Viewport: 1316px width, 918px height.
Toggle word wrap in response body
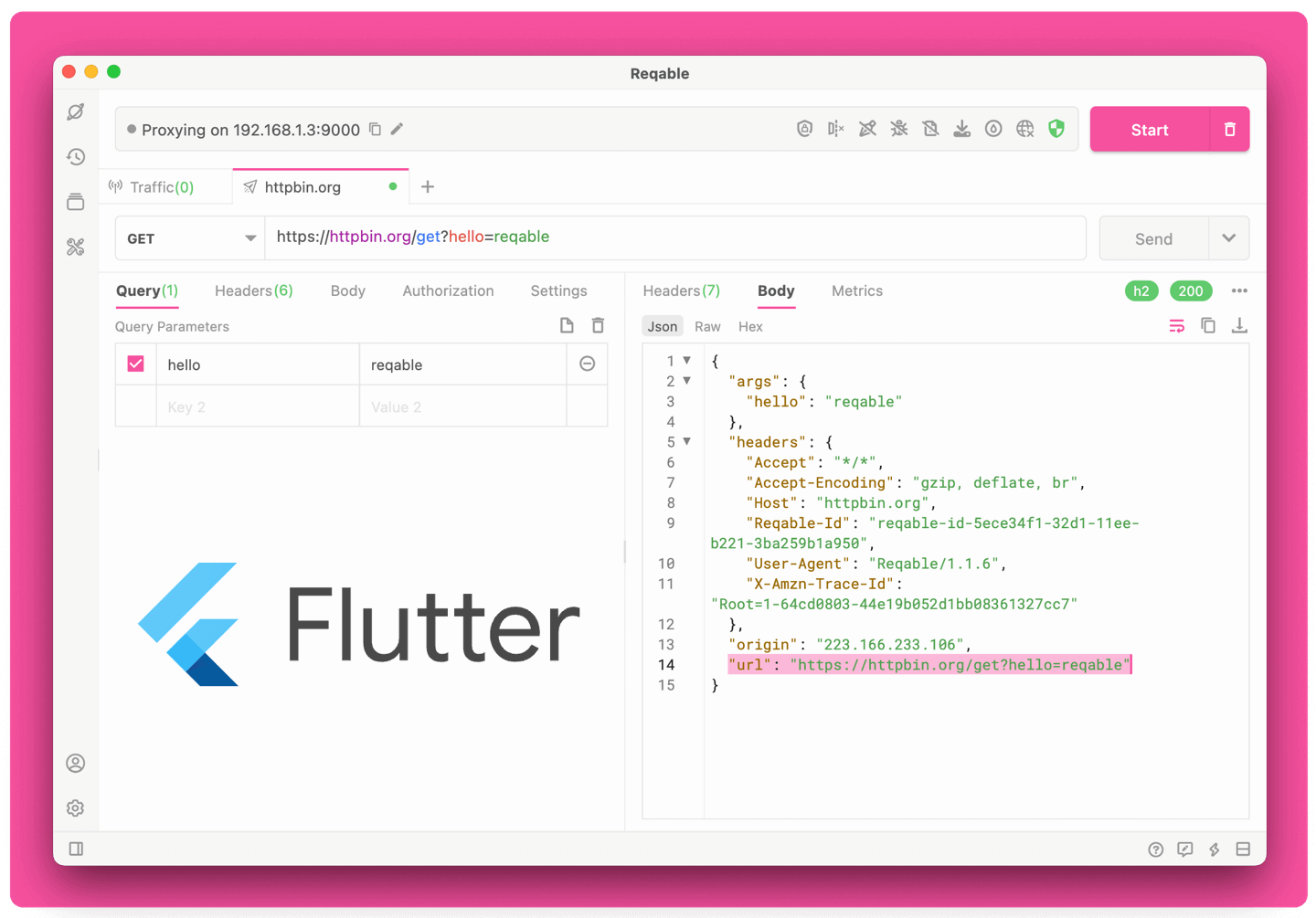[1177, 326]
